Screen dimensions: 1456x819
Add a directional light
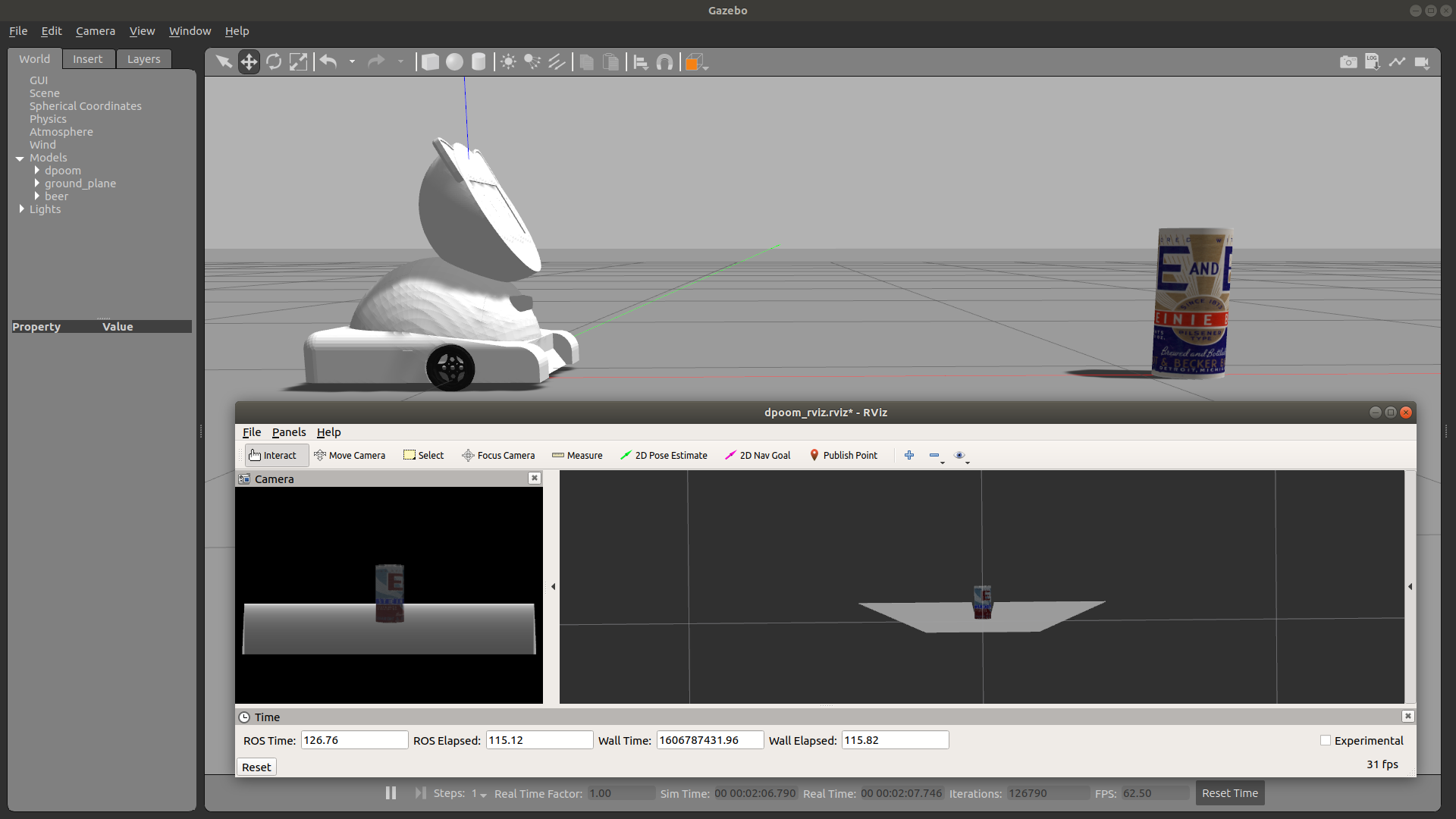coord(557,62)
